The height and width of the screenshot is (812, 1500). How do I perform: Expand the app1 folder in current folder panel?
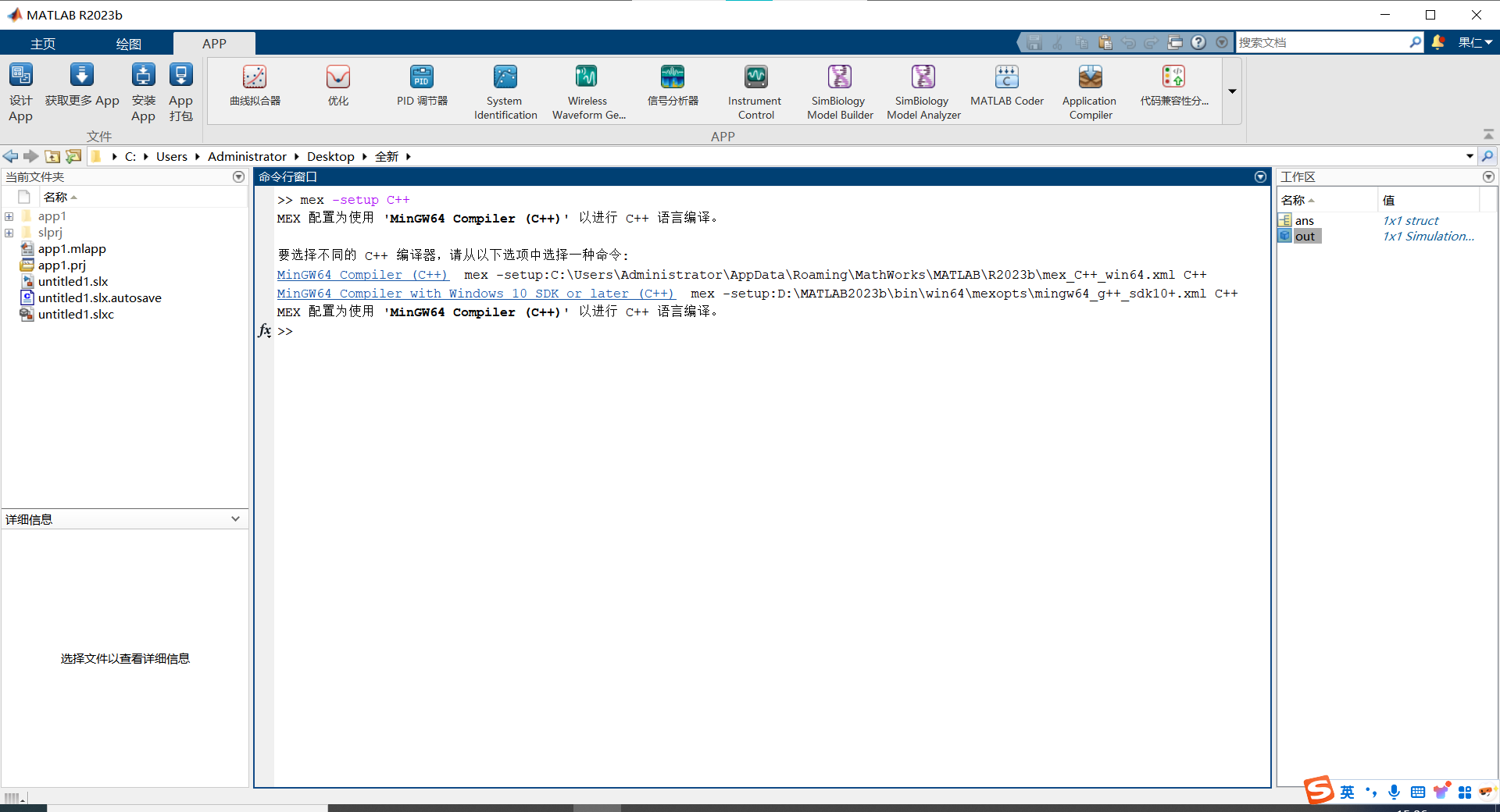9,216
